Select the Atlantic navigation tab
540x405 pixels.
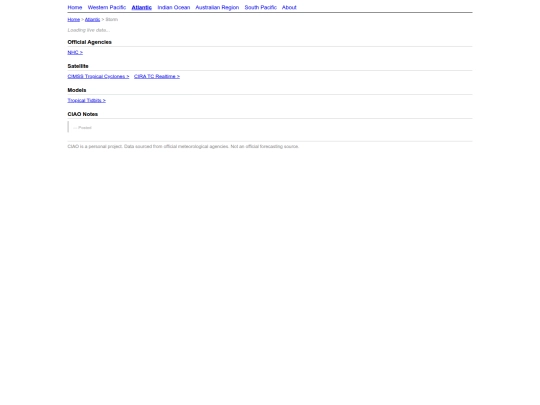142,7
